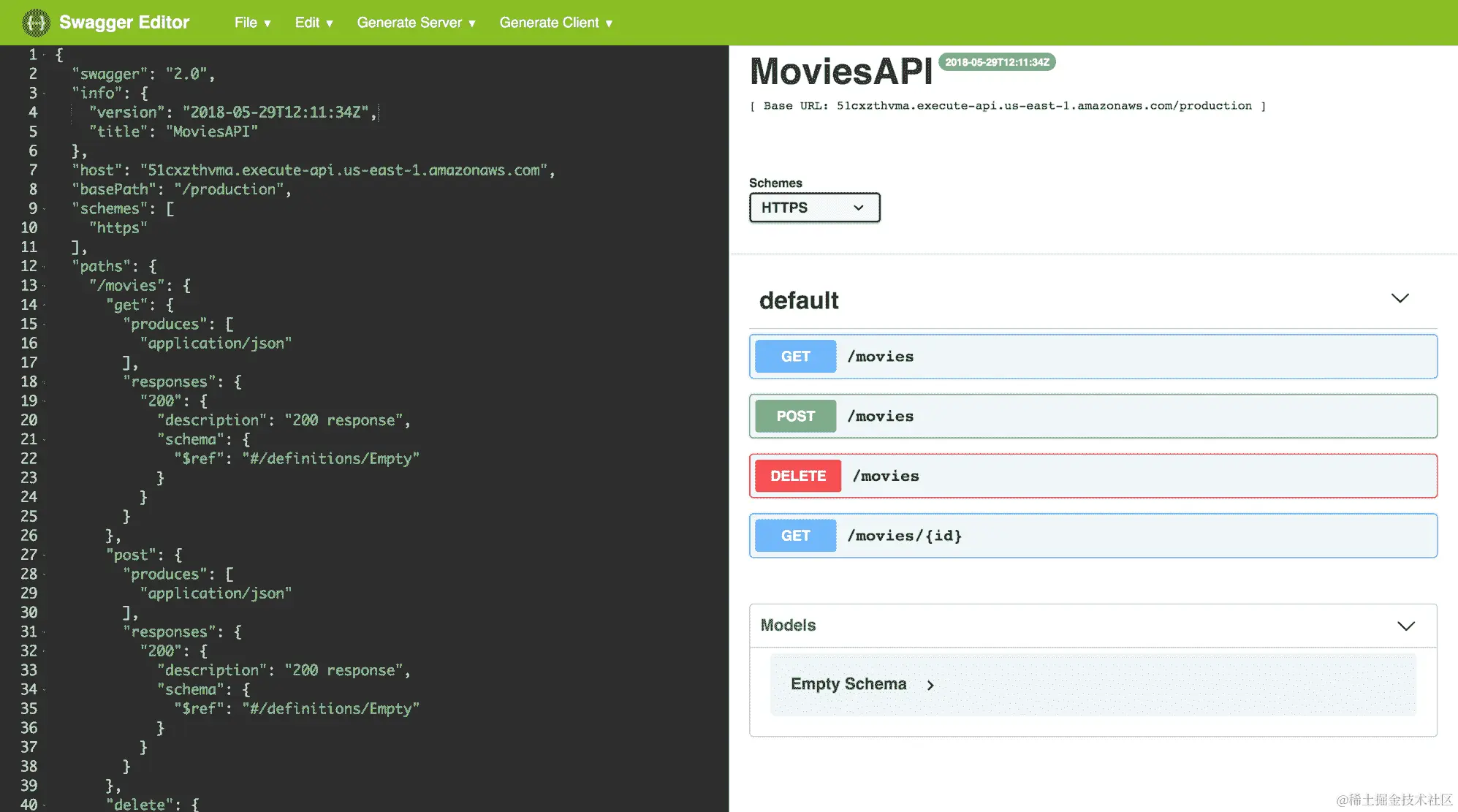Collapse the Models section chevron
Viewport: 1458px width, 812px height.
1405,626
